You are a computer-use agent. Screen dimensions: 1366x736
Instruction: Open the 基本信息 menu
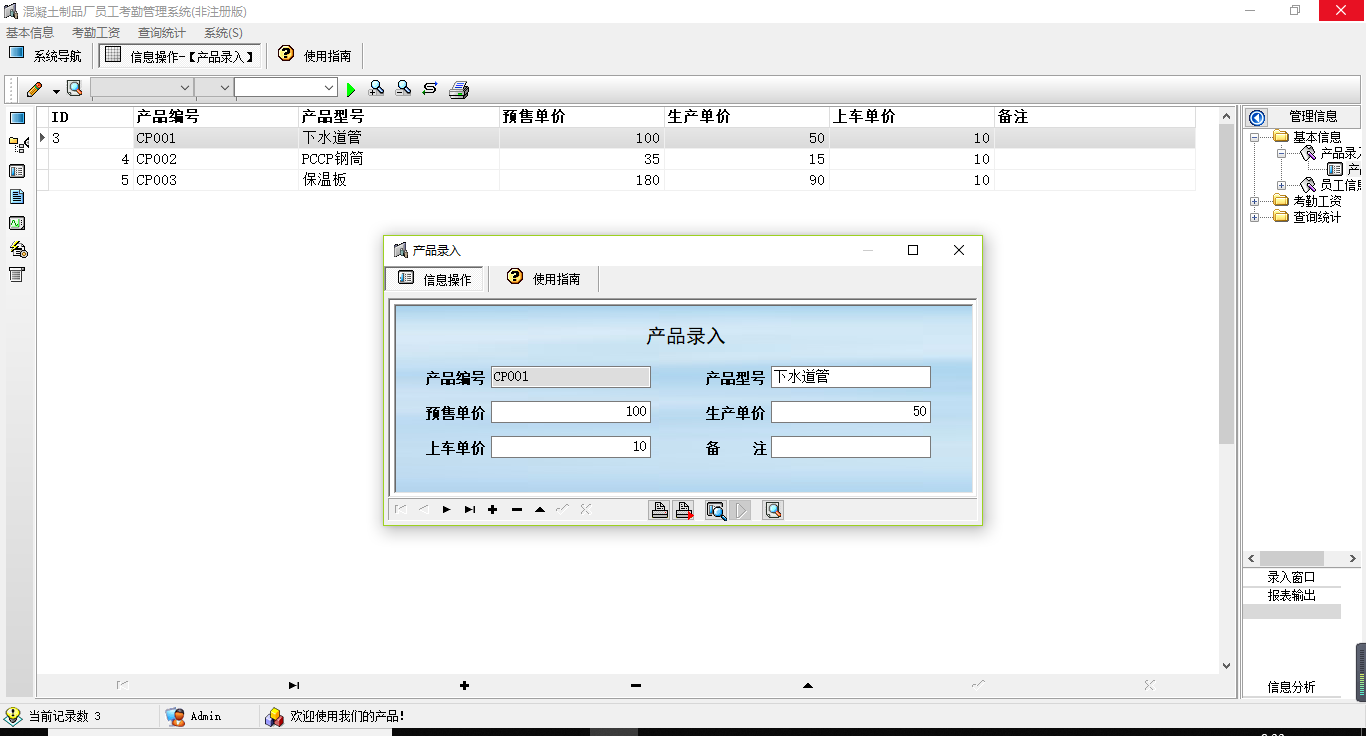tap(30, 33)
